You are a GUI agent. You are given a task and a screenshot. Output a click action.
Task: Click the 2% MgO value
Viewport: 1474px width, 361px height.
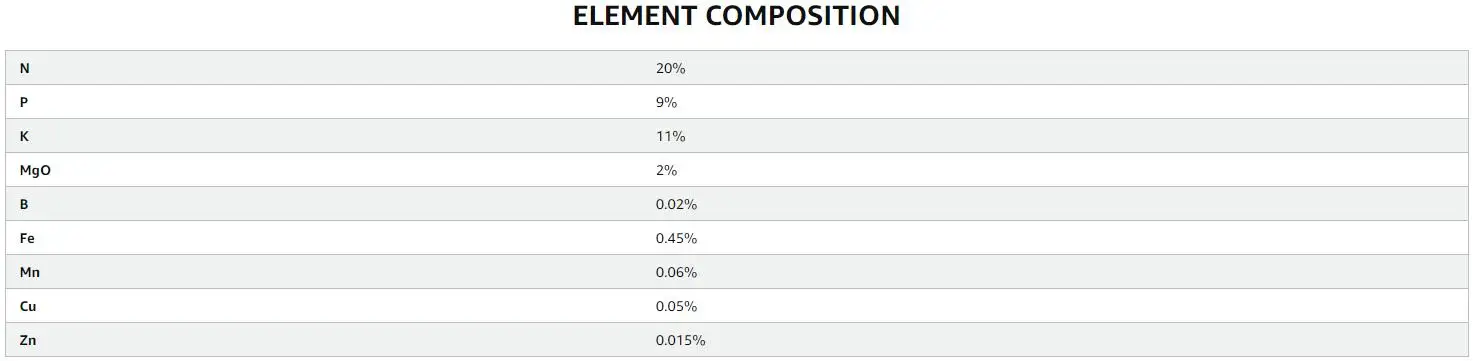pos(666,170)
